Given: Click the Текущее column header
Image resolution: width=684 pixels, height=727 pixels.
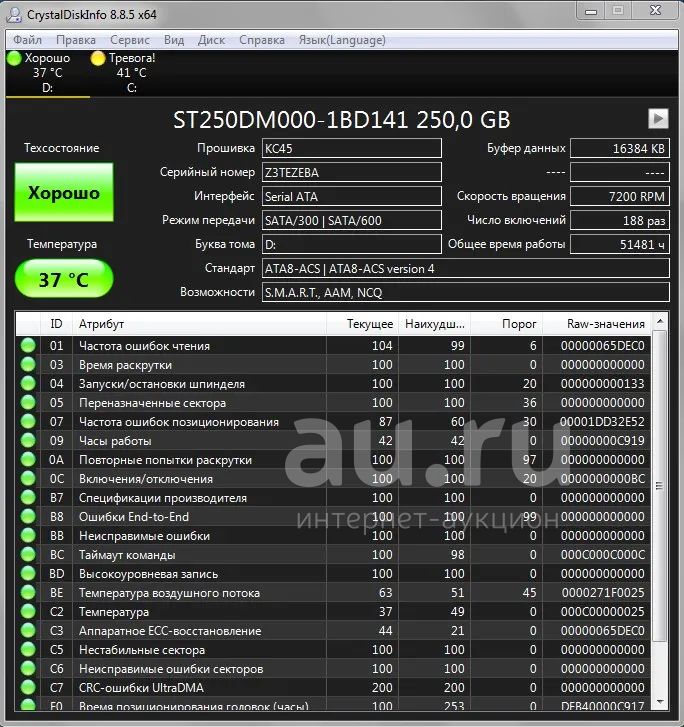Looking at the screenshot, I should point(363,324).
